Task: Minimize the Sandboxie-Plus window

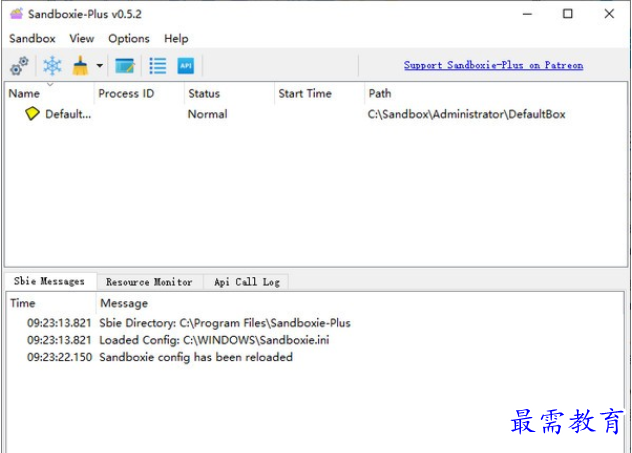Action: click(527, 14)
